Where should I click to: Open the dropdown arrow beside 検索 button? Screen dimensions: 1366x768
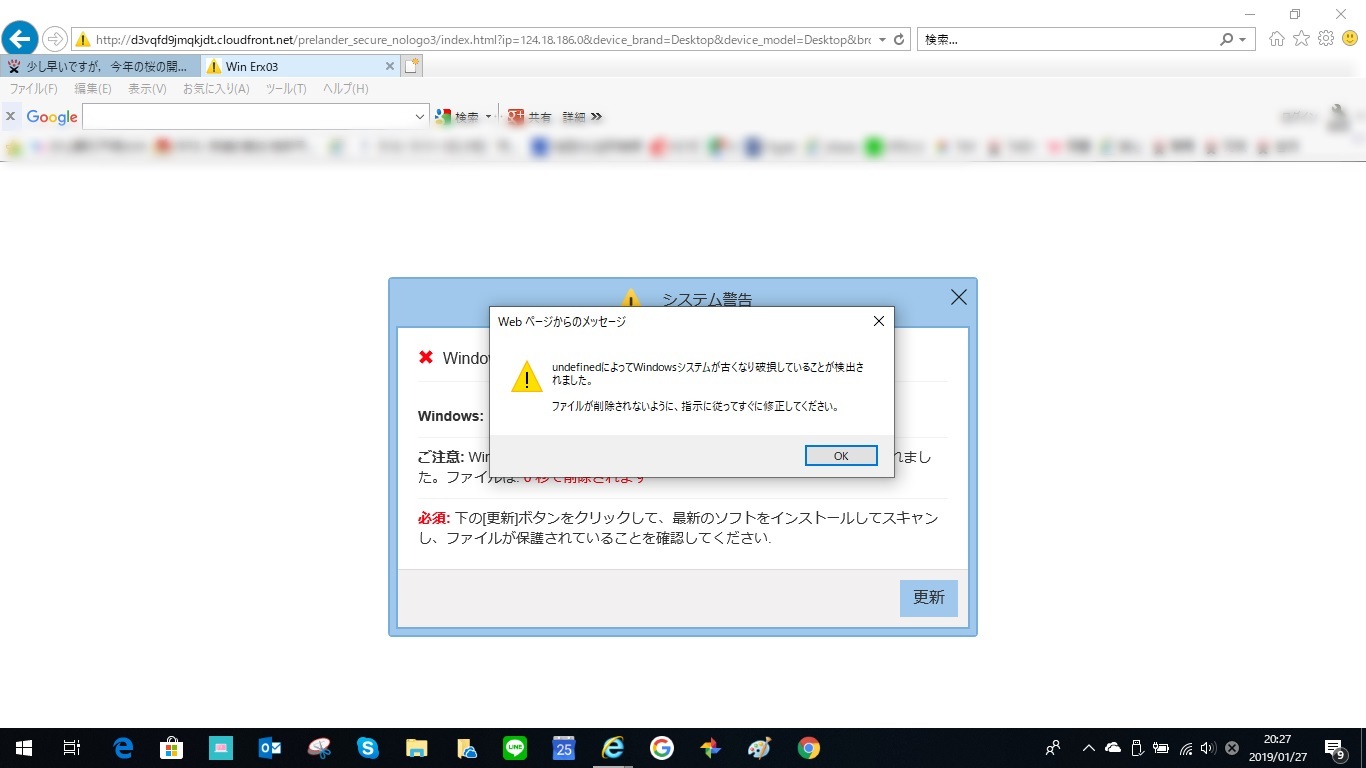488,117
